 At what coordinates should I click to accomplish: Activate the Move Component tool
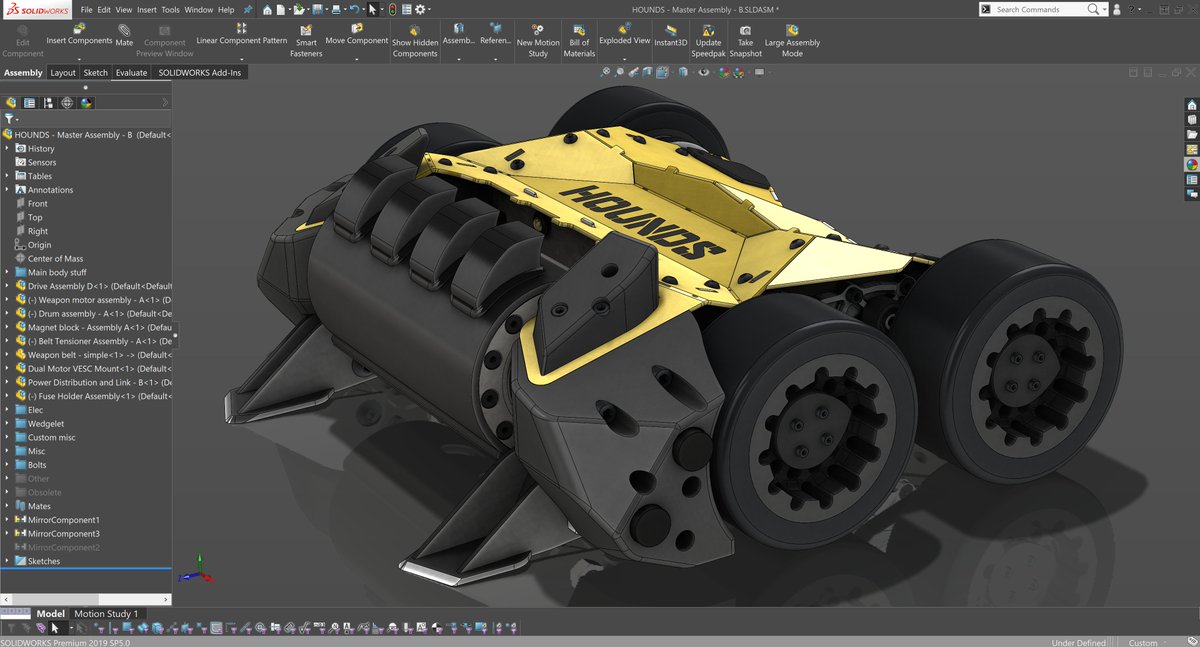(356, 35)
